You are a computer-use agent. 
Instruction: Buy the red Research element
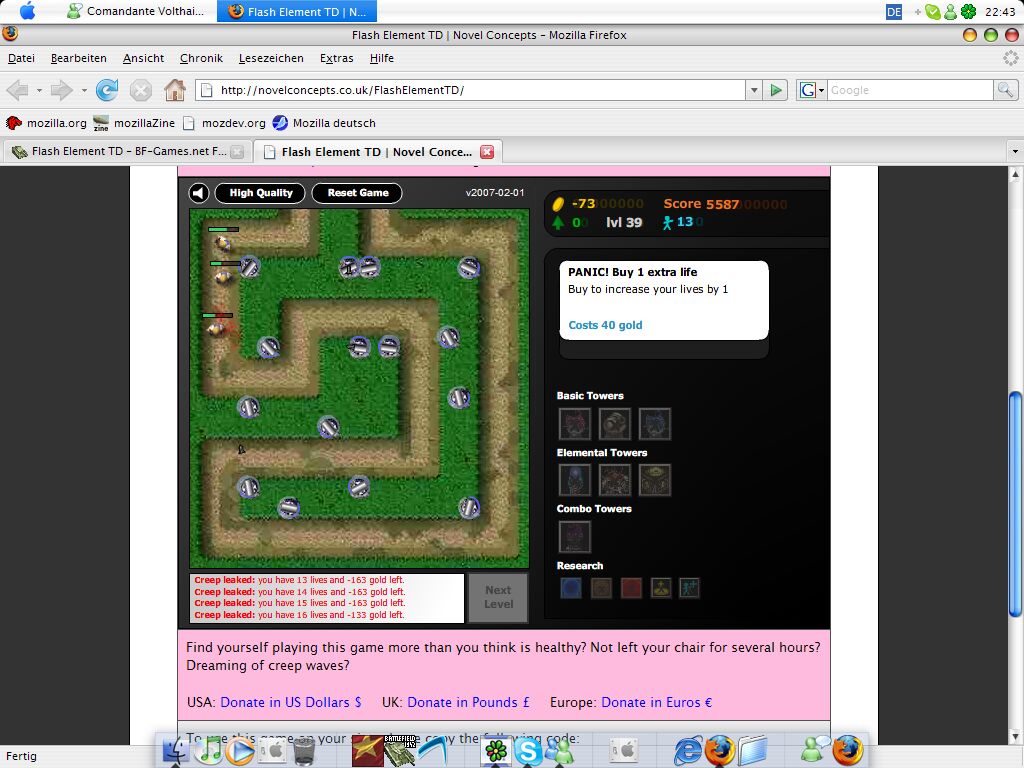click(632, 588)
